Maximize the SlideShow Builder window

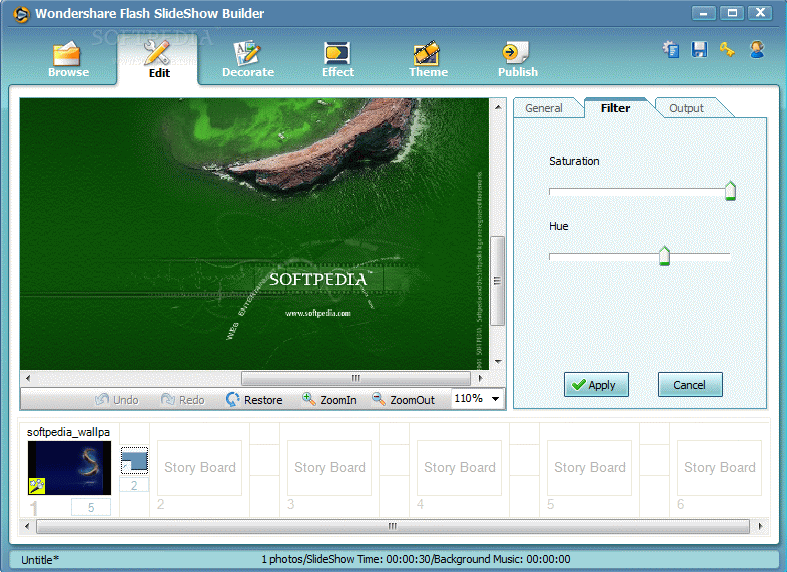(732, 13)
